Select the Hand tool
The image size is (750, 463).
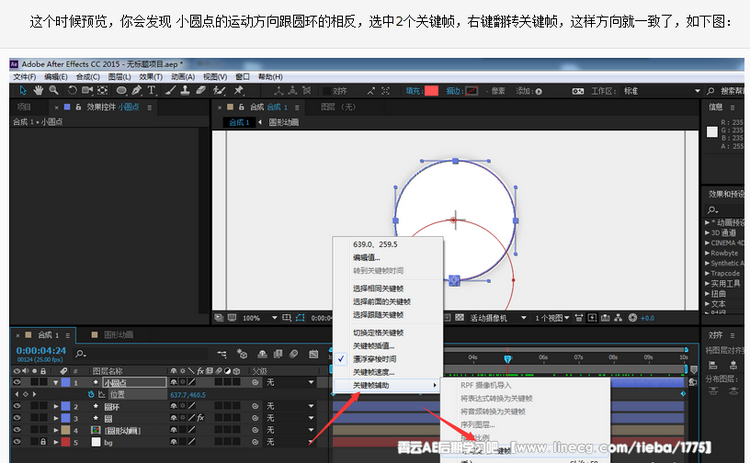(x=38, y=90)
